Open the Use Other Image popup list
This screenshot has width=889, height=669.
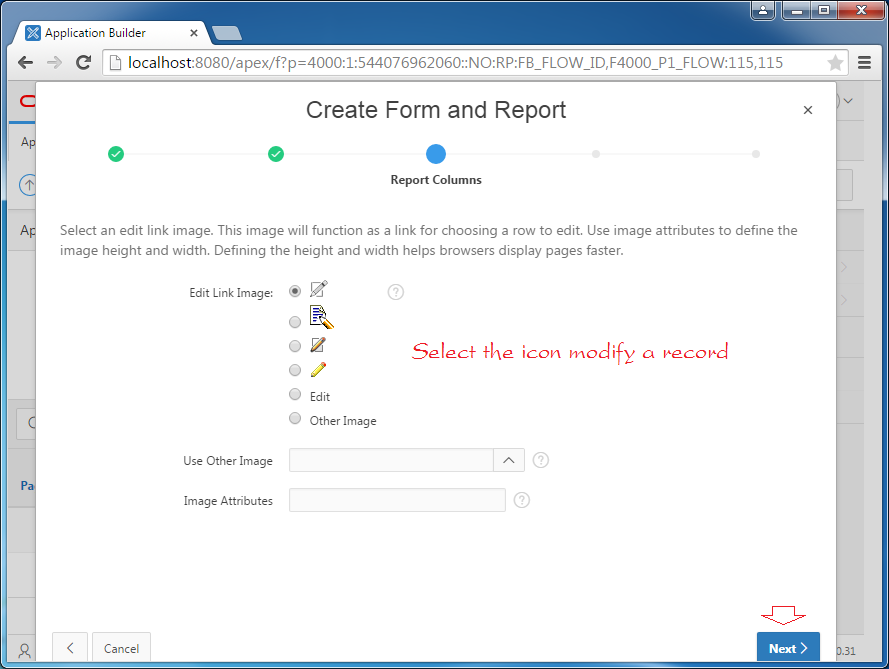point(509,460)
